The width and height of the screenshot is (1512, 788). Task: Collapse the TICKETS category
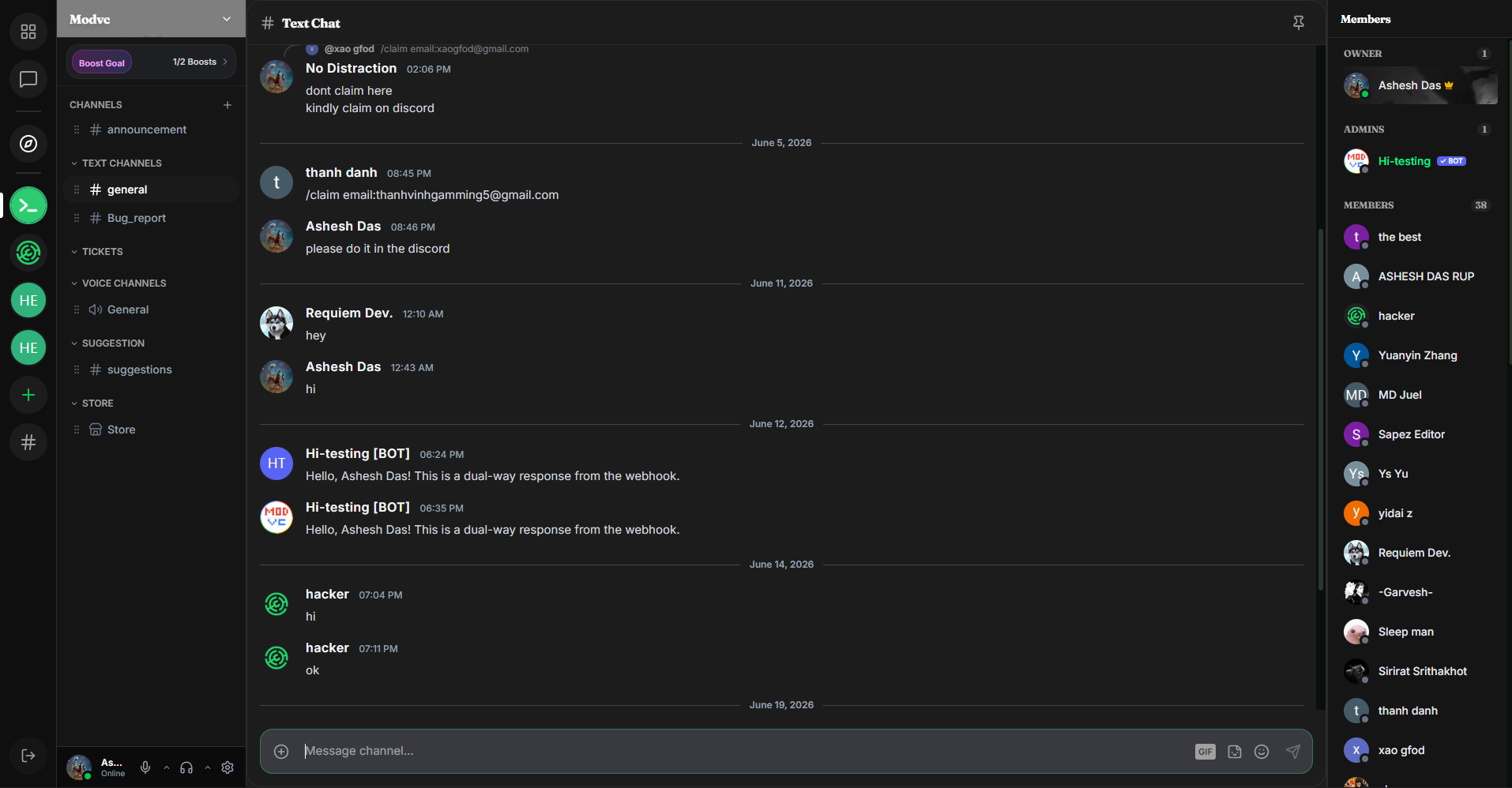point(97,252)
